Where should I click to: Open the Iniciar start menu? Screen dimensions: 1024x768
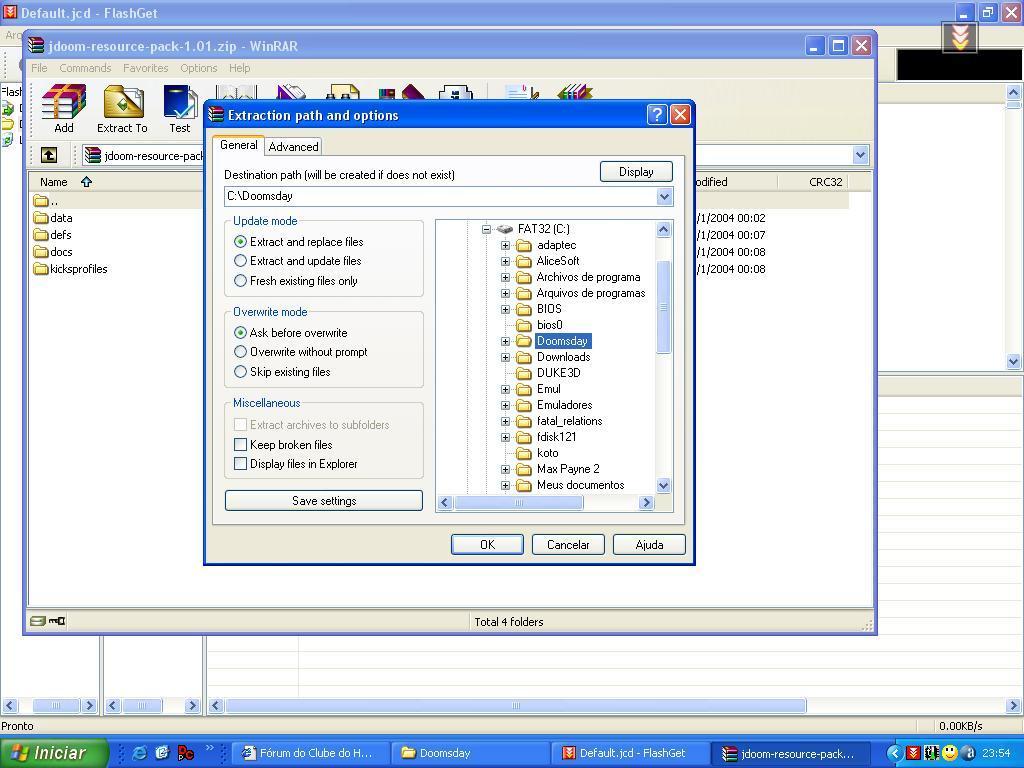click(x=54, y=753)
